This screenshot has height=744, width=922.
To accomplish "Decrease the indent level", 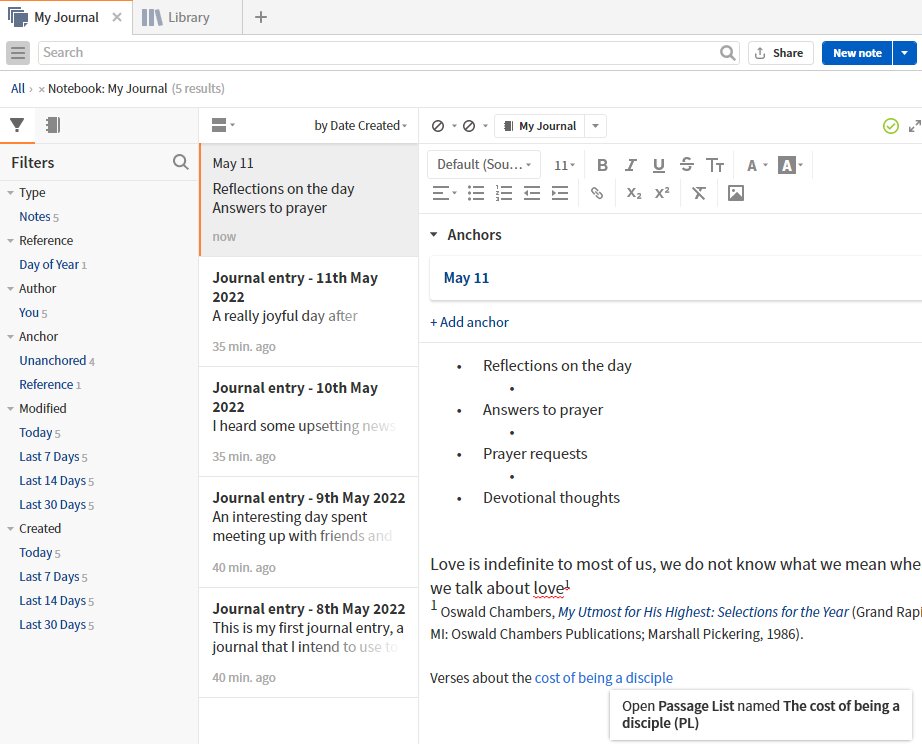I will click(x=532, y=193).
